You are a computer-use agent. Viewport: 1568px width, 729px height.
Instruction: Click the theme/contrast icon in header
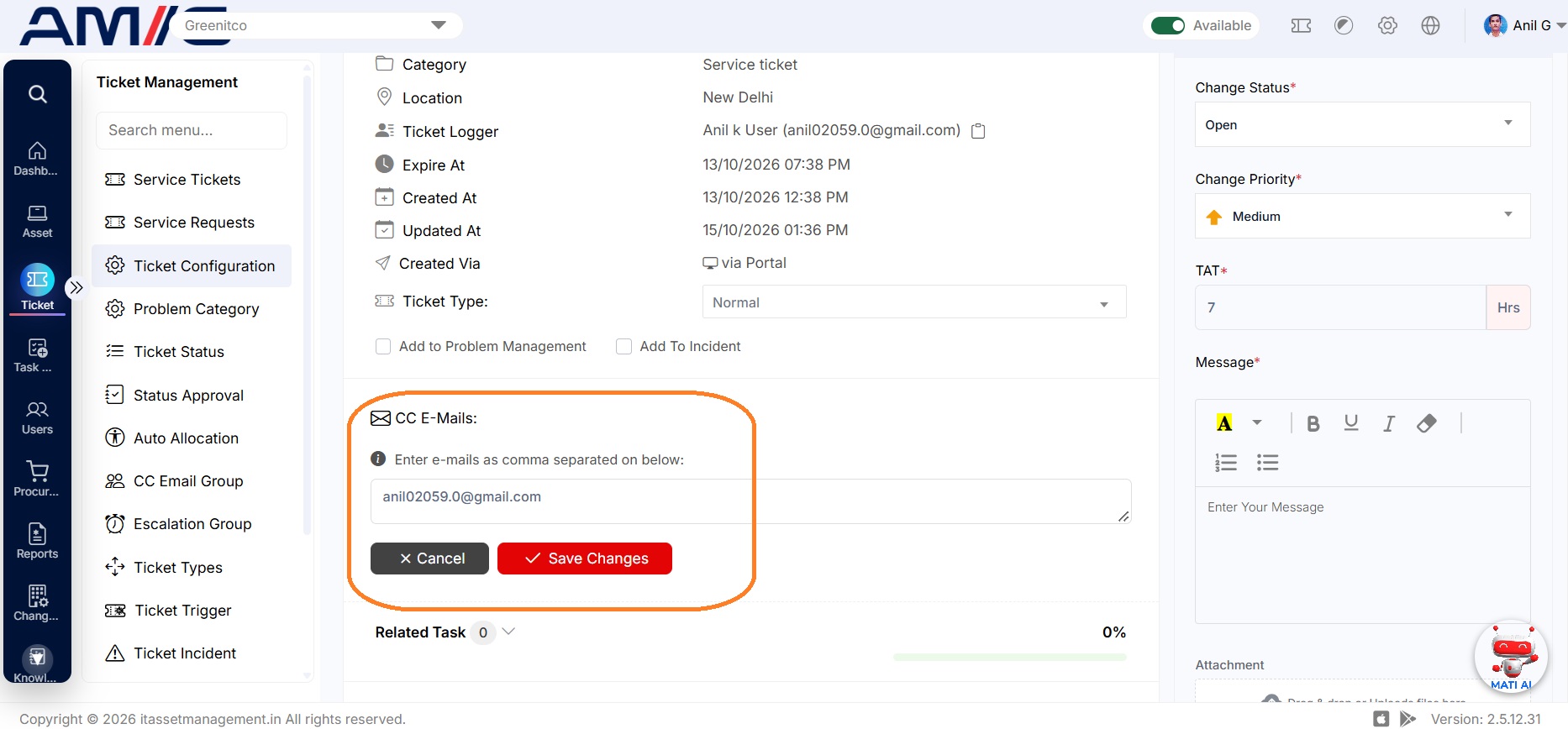coord(1344,25)
